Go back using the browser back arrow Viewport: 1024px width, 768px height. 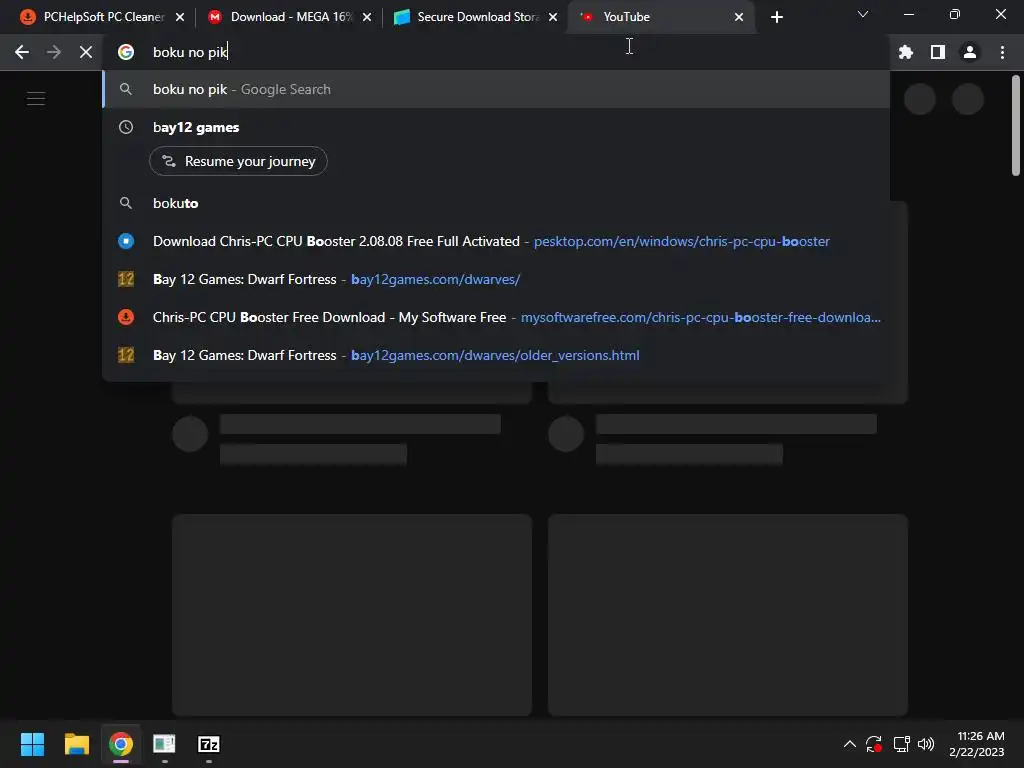[22, 52]
